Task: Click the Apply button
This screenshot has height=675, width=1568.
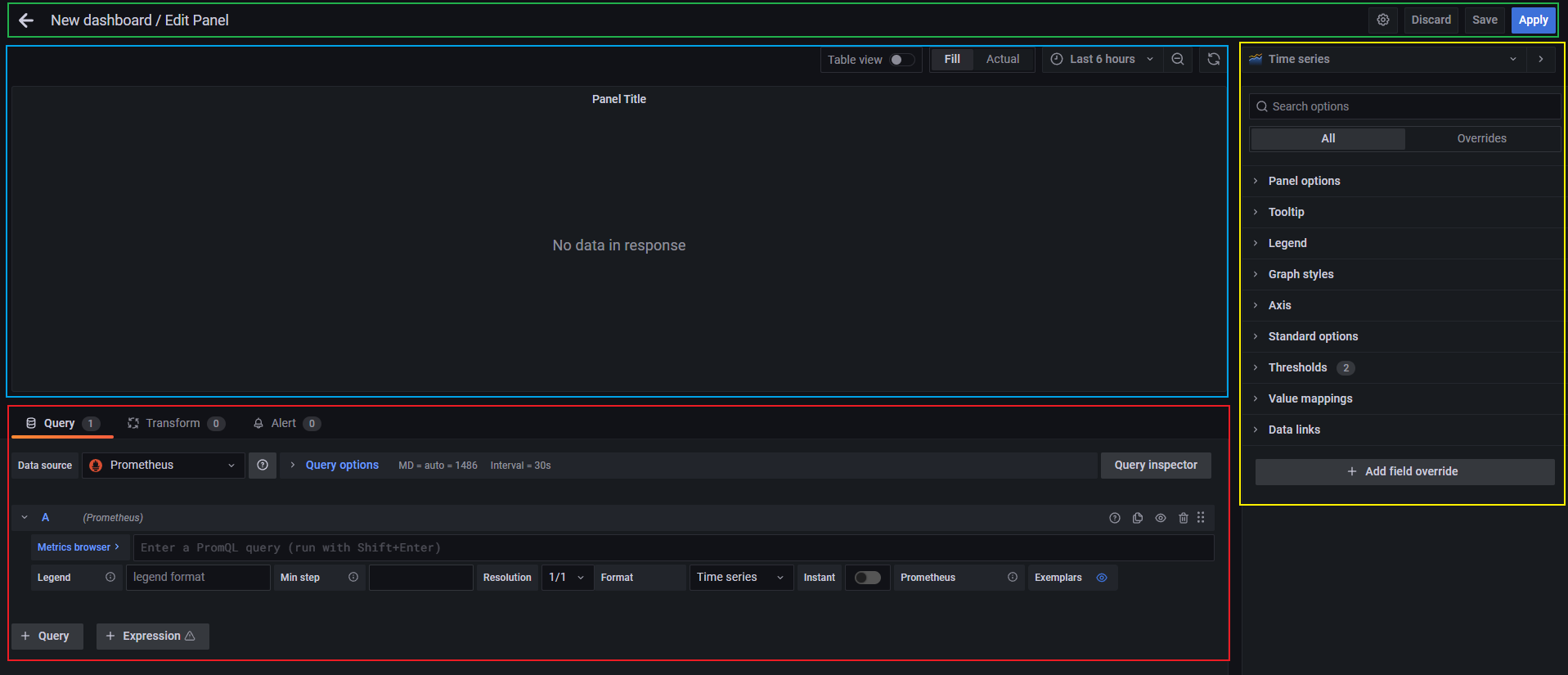Action: click(1532, 20)
